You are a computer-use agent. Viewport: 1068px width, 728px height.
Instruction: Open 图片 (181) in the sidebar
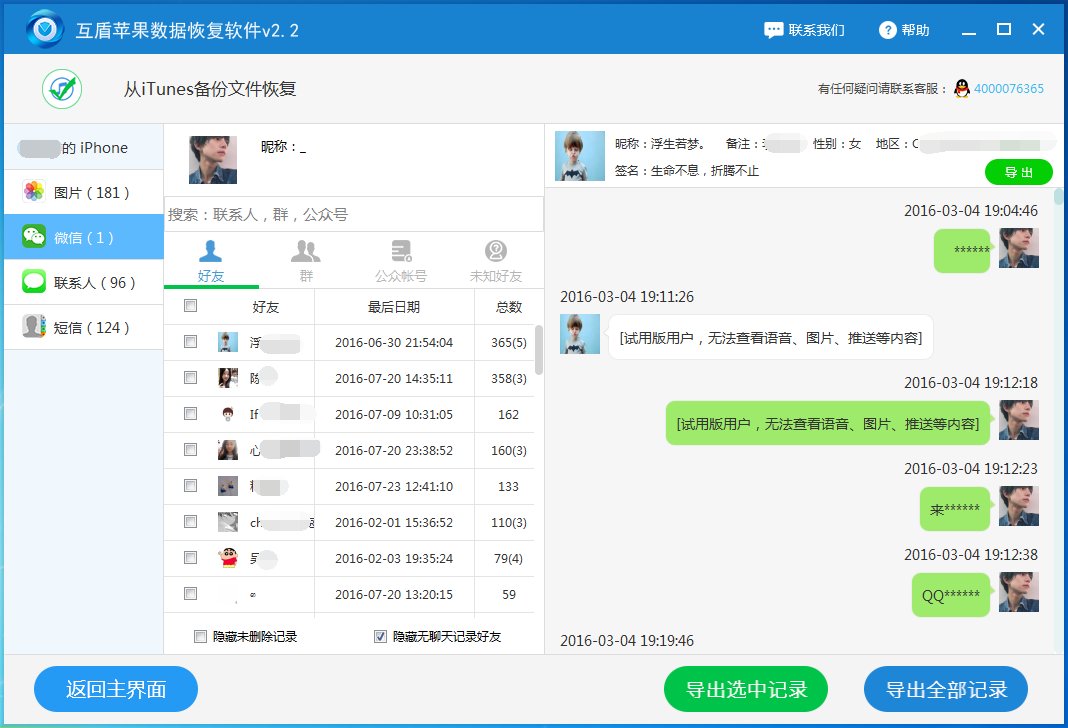point(84,192)
